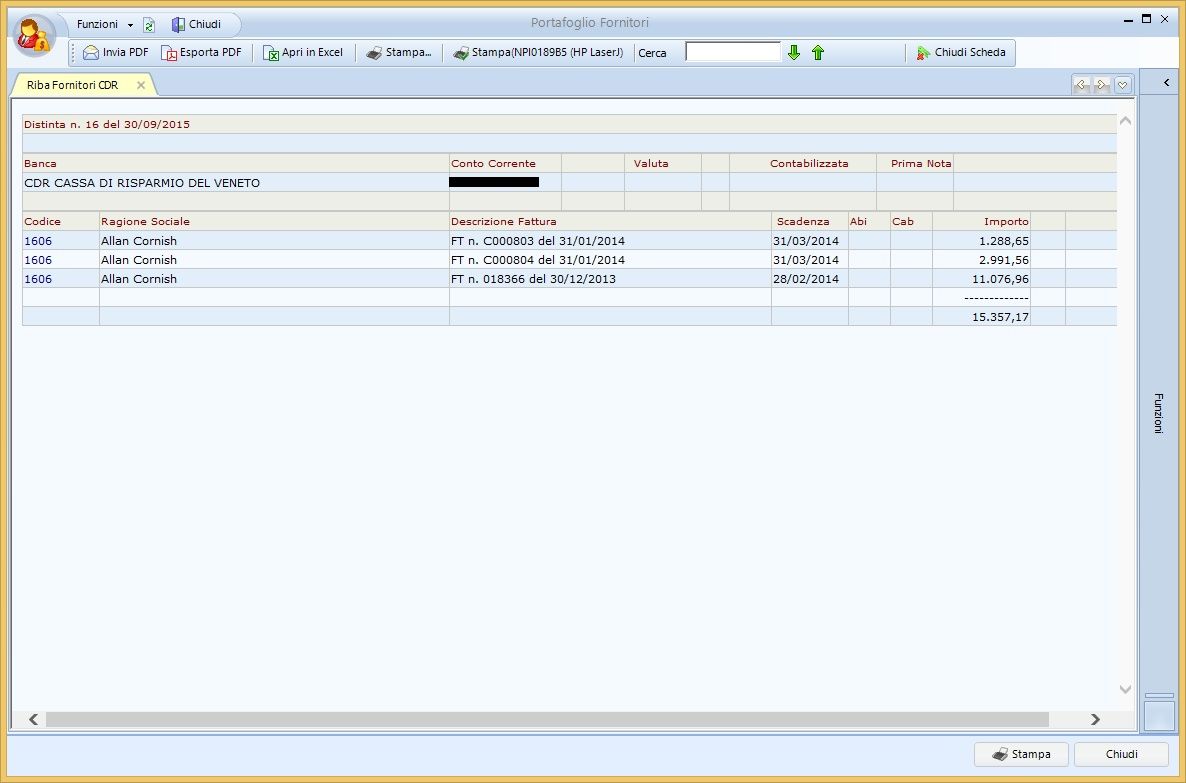The height and width of the screenshot is (783, 1186).
Task: Click the green up arrow search previous
Action: tap(818, 53)
